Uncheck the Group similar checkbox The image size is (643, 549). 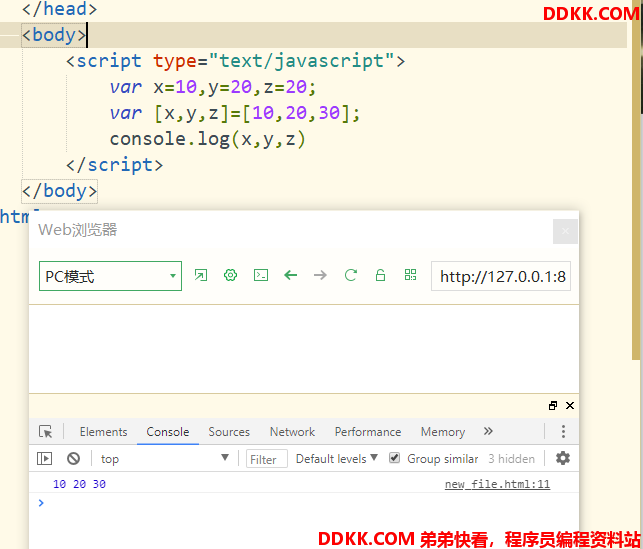(x=394, y=458)
